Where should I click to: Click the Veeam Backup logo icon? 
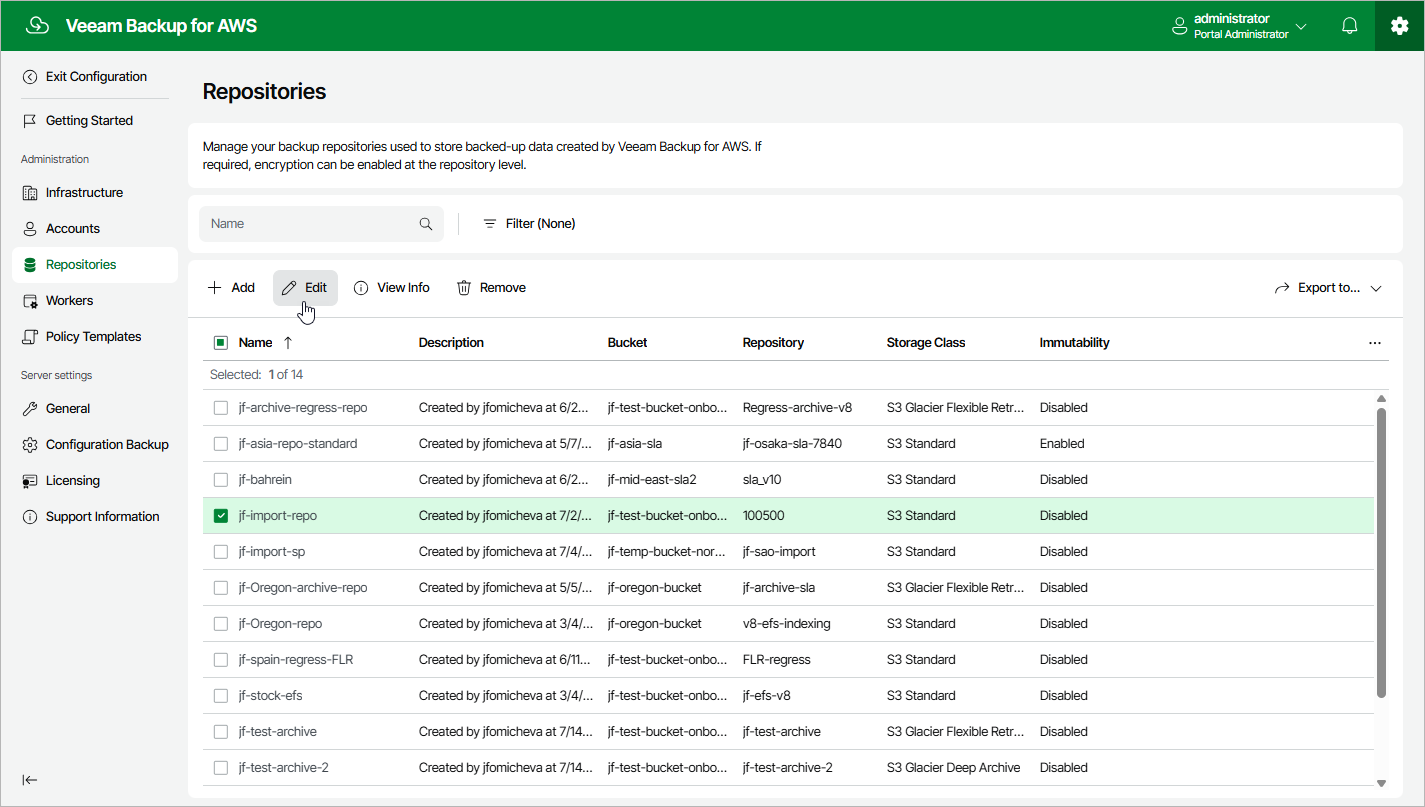(37, 26)
